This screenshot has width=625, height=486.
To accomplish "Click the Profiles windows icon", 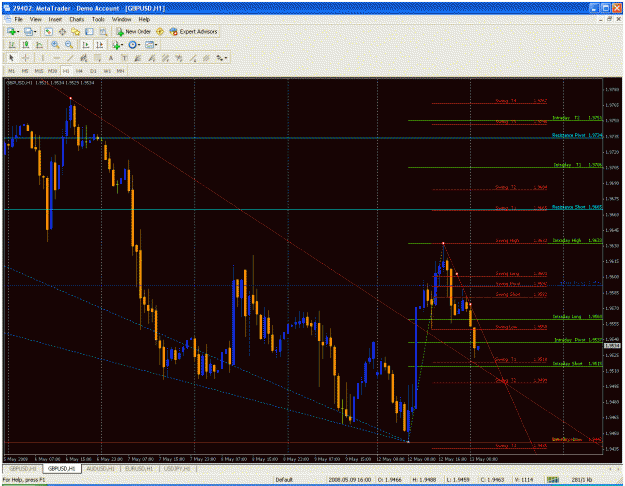I will (x=28, y=31).
